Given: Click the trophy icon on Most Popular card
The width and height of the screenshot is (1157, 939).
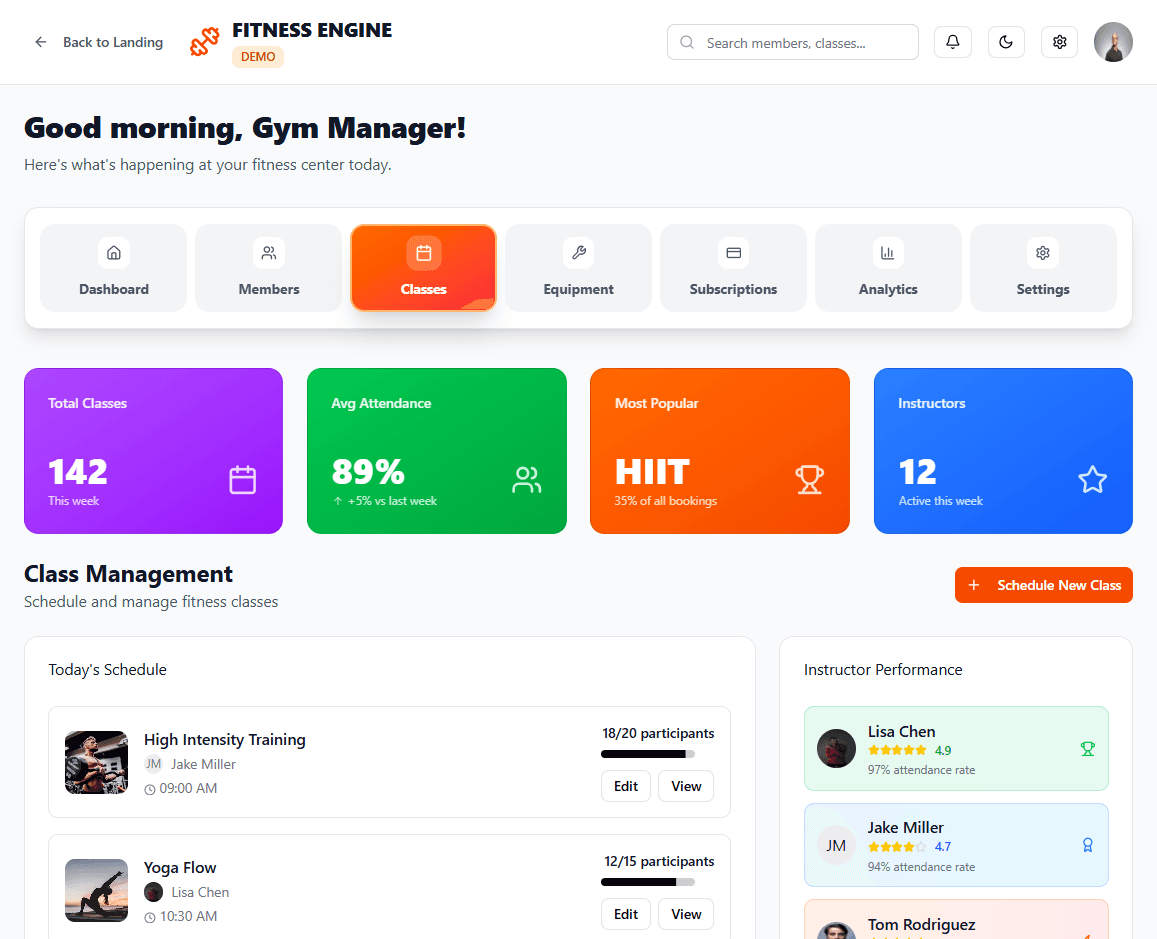Looking at the screenshot, I should 809,479.
